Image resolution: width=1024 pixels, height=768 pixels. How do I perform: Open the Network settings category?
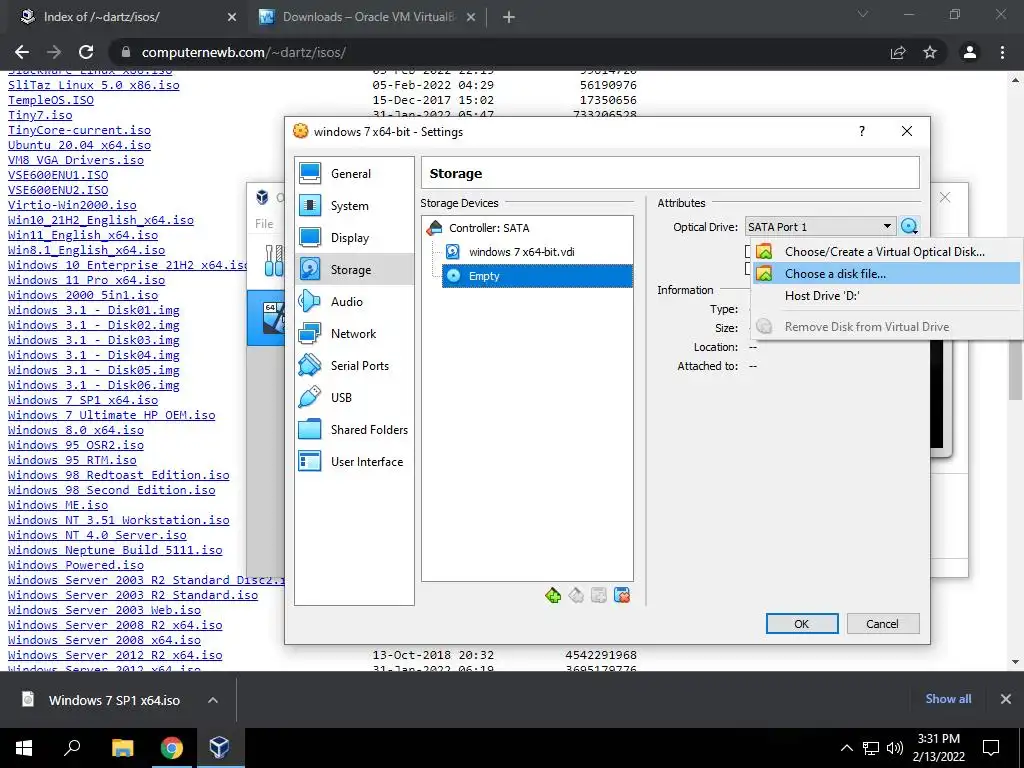[354, 333]
